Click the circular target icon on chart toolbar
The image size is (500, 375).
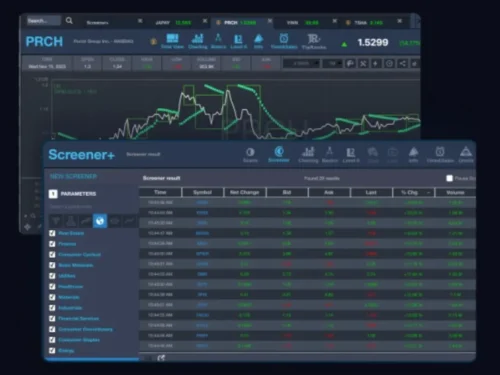pos(389,63)
